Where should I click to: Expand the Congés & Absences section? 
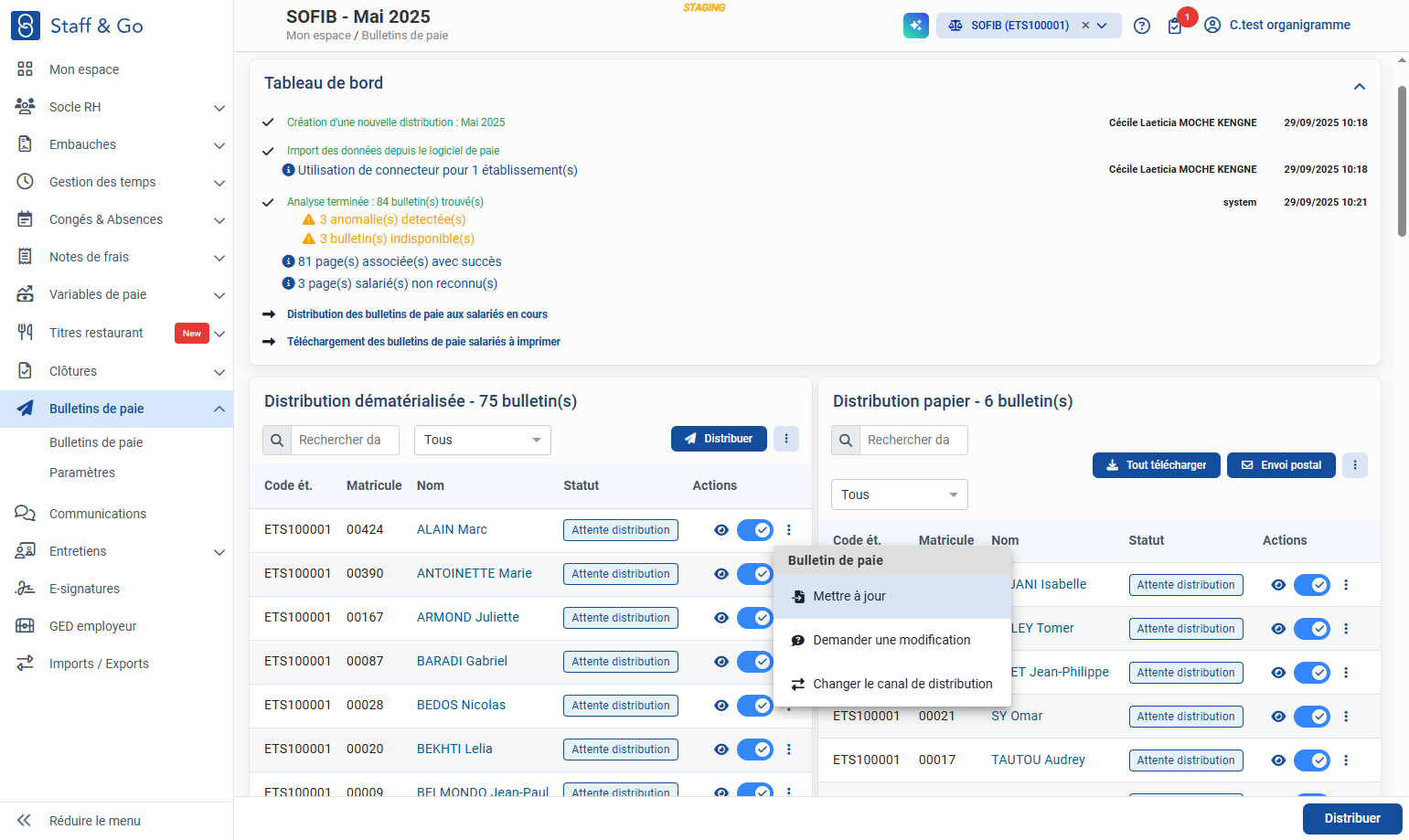(219, 220)
